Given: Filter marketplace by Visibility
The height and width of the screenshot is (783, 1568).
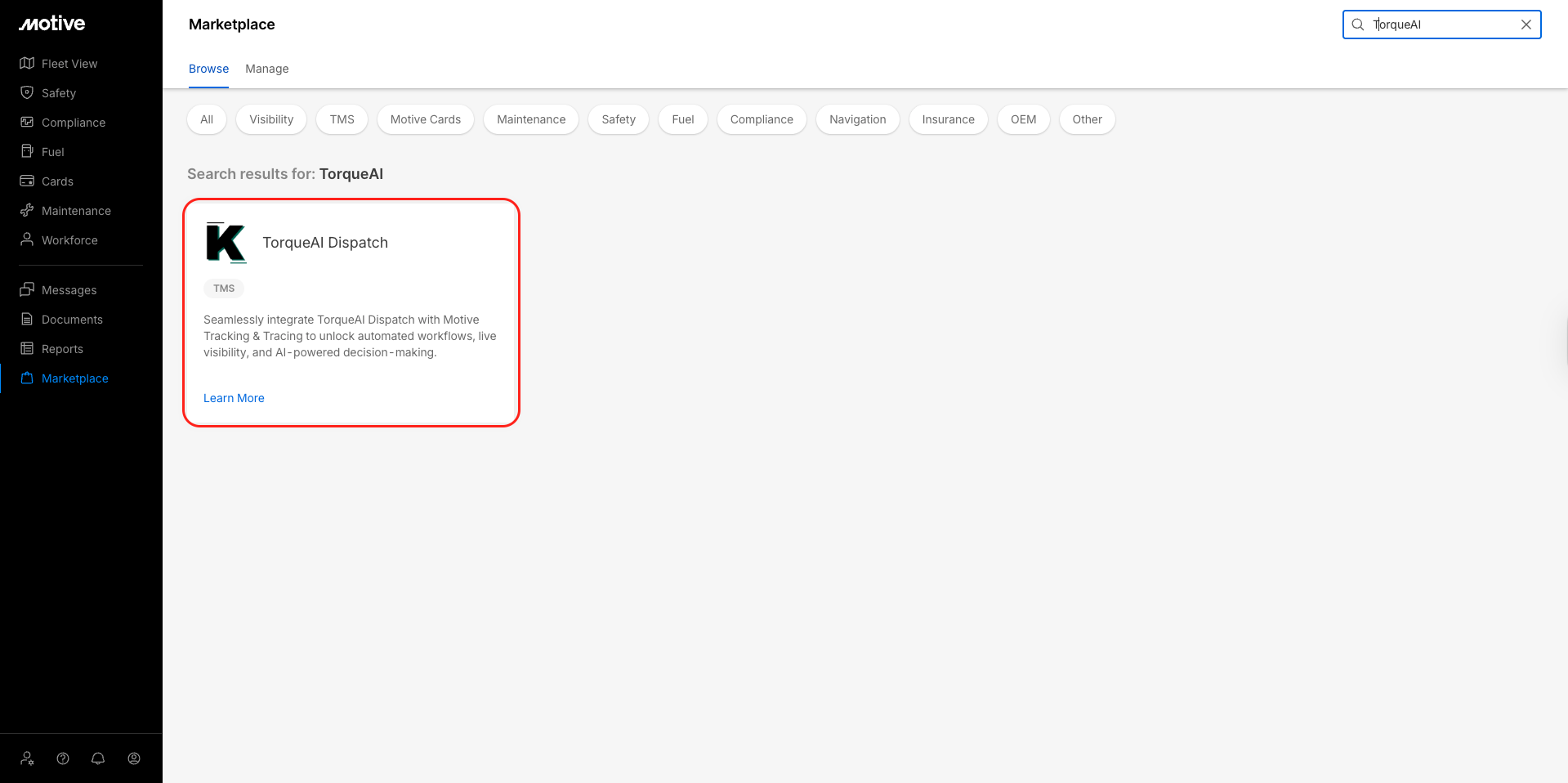Looking at the screenshot, I should click(x=271, y=119).
